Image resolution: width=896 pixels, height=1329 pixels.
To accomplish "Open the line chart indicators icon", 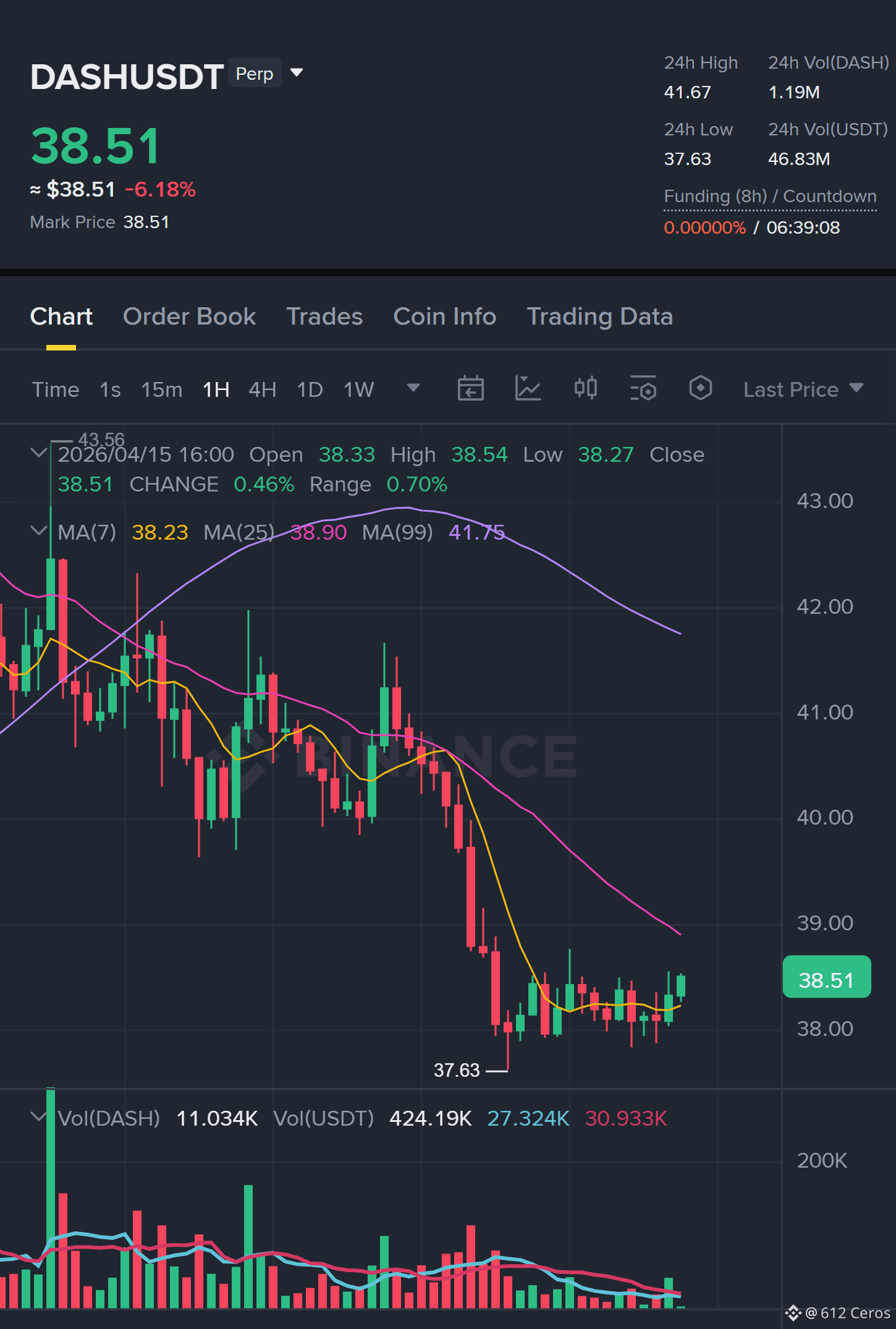I will point(528,389).
